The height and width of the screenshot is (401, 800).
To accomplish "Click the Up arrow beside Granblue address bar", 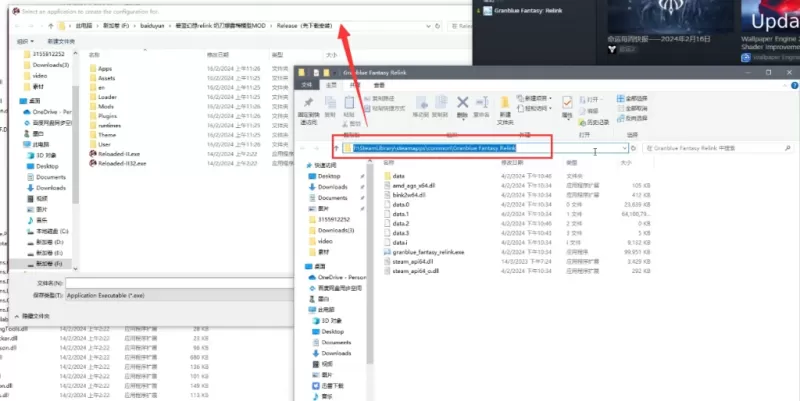I will click(x=336, y=148).
